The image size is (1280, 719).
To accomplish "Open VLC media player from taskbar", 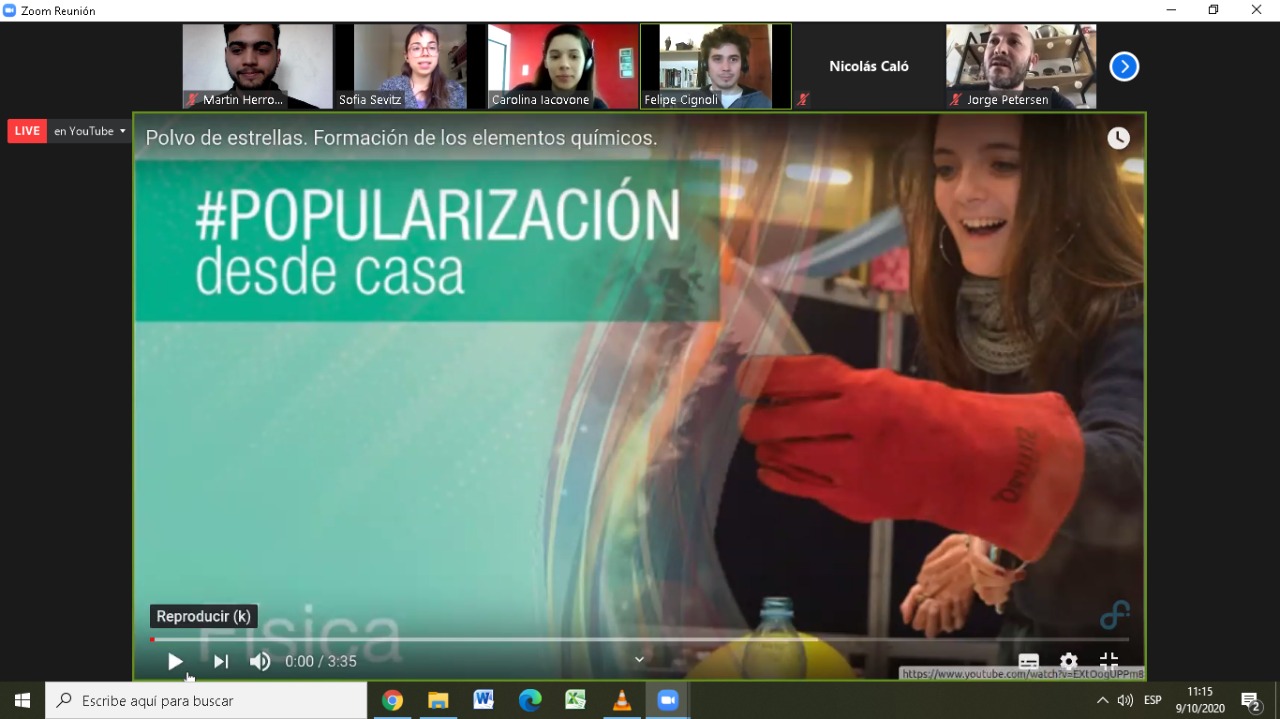I will tap(621, 700).
